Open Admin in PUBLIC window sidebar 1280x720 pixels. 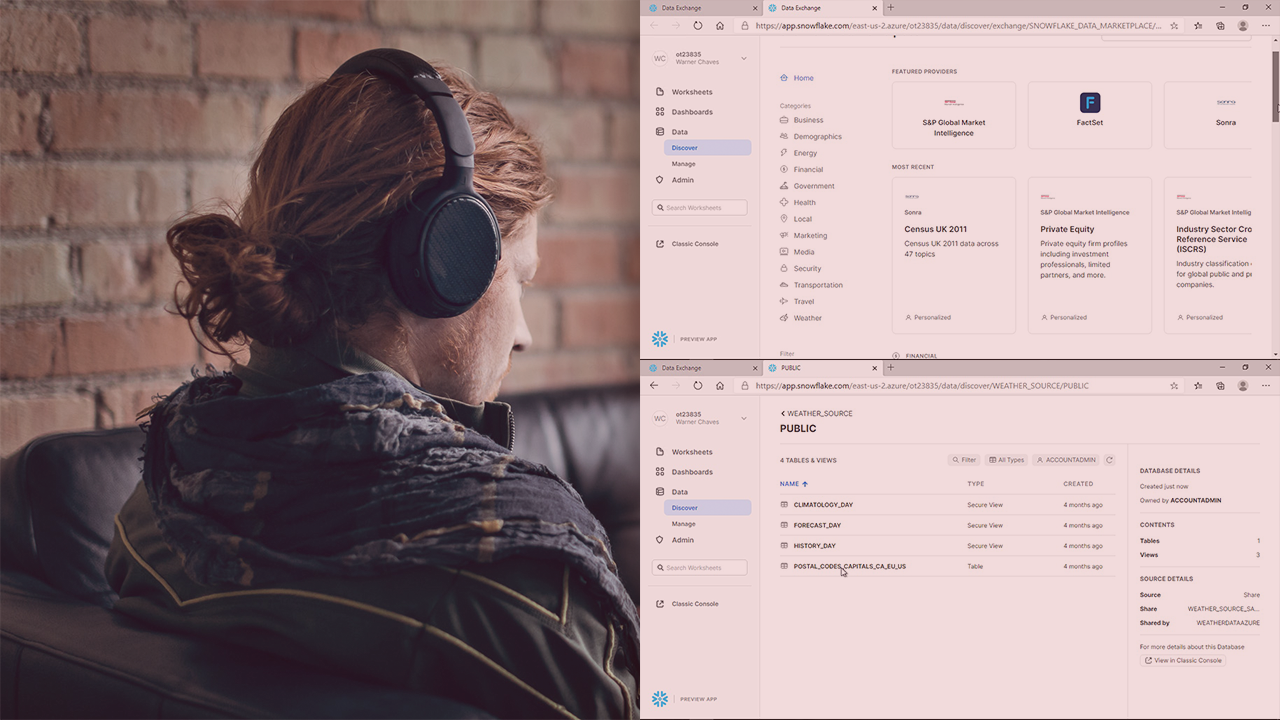pyautogui.click(x=674, y=540)
